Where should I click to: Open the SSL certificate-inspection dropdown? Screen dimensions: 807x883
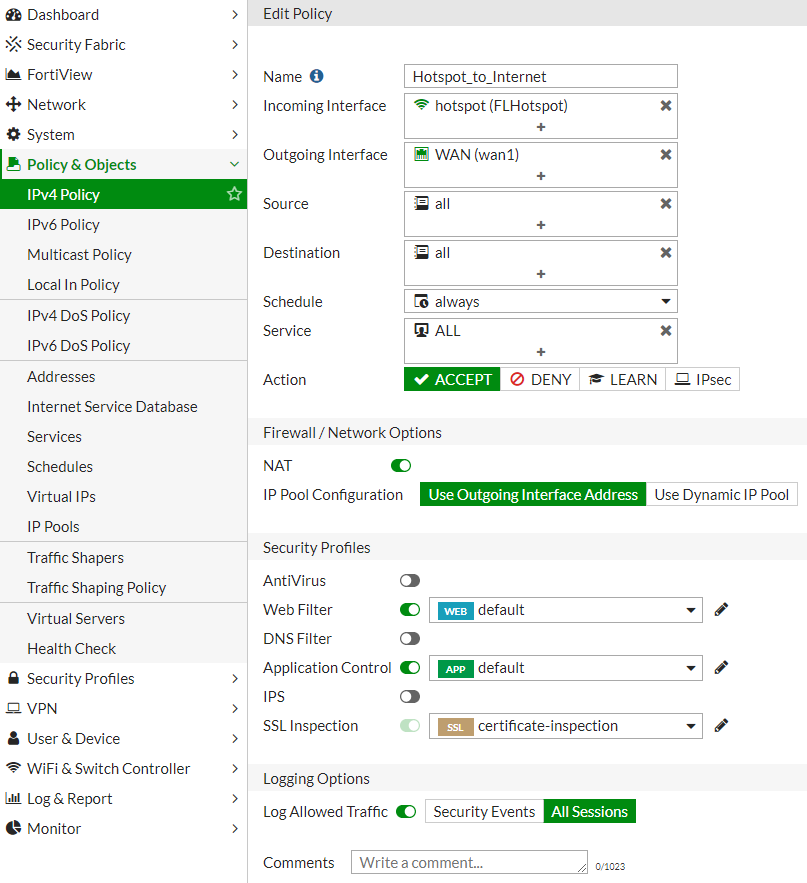(x=565, y=726)
